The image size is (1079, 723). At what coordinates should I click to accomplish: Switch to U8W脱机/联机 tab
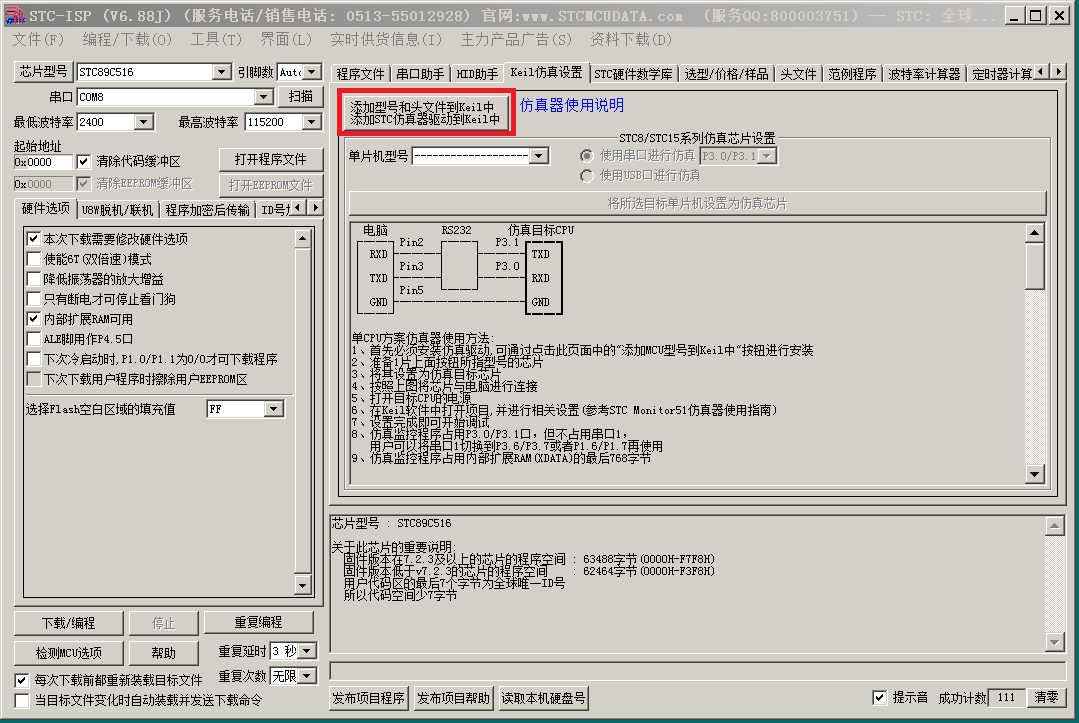click(118, 210)
